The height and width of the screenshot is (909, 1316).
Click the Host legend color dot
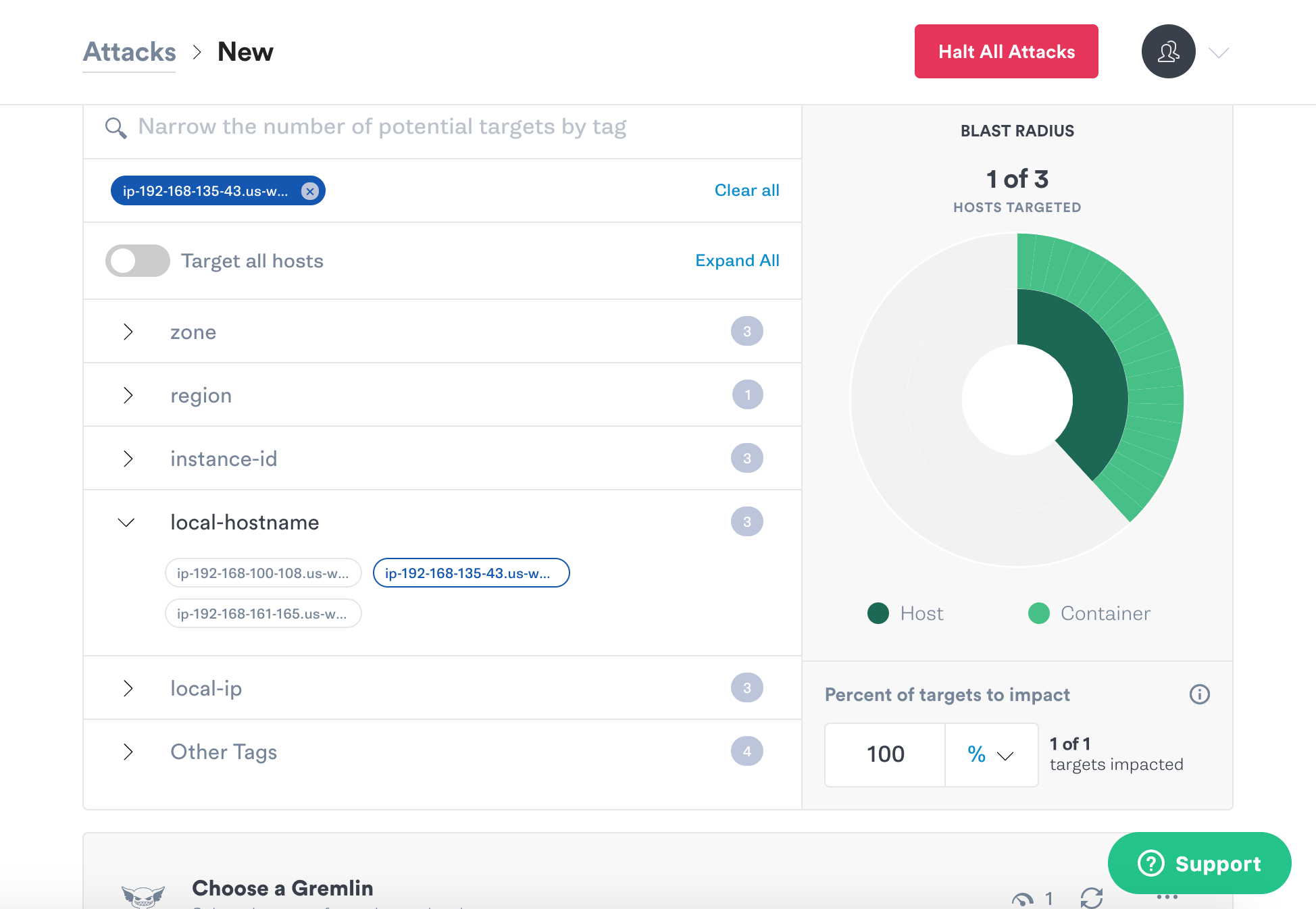click(878, 613)
